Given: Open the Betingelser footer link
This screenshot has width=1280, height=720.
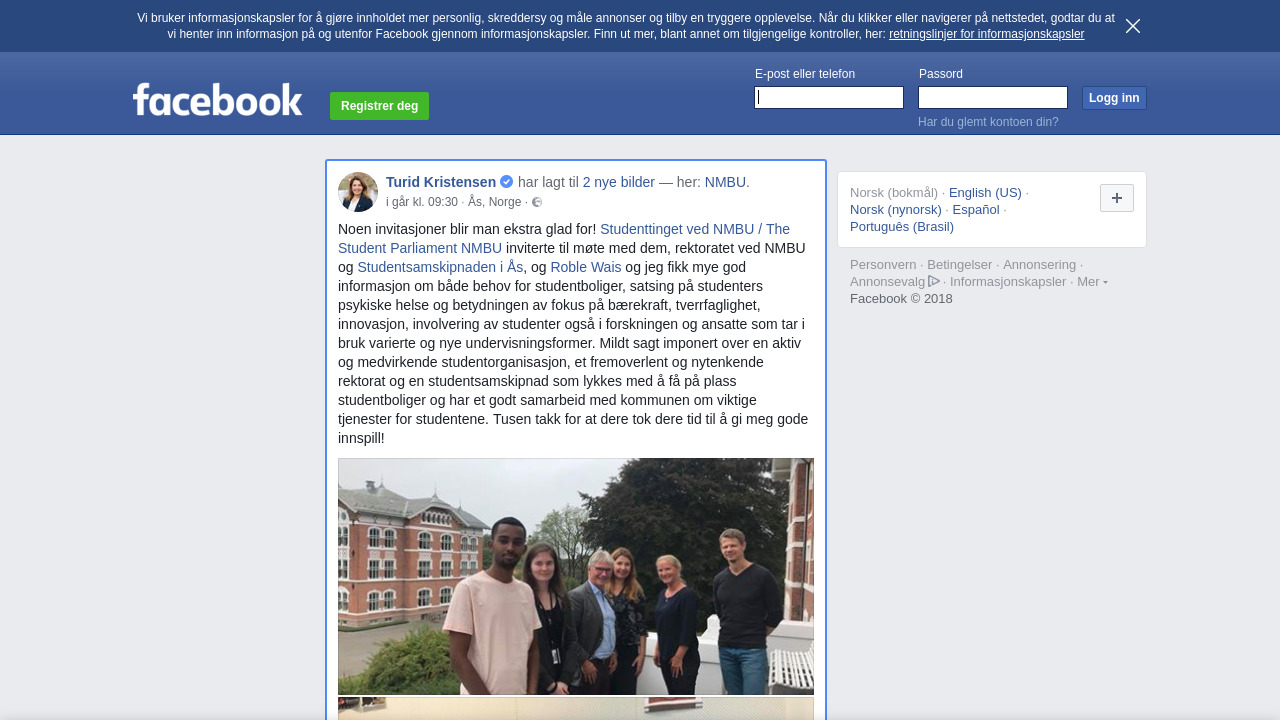Looking at the screenshot, I should point(960,265).
